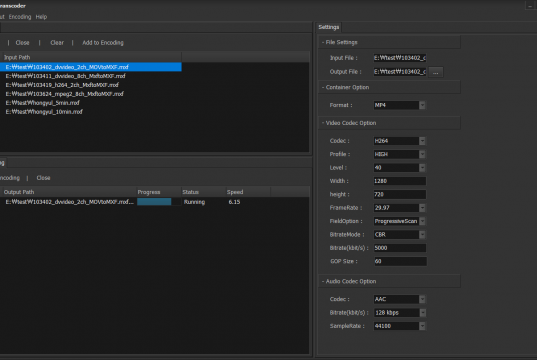Open the SampleRate dropdown showing 44100

399,326
